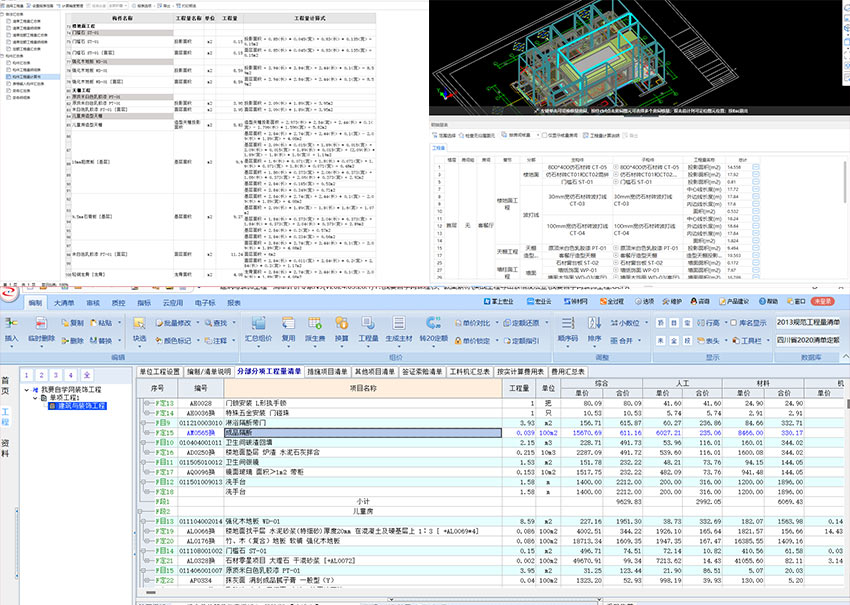Image resolution: width=850 pixels, height=605 pixels.
Task: Click the 工程量 tab in the quantity panel
Action: point(439,148)
